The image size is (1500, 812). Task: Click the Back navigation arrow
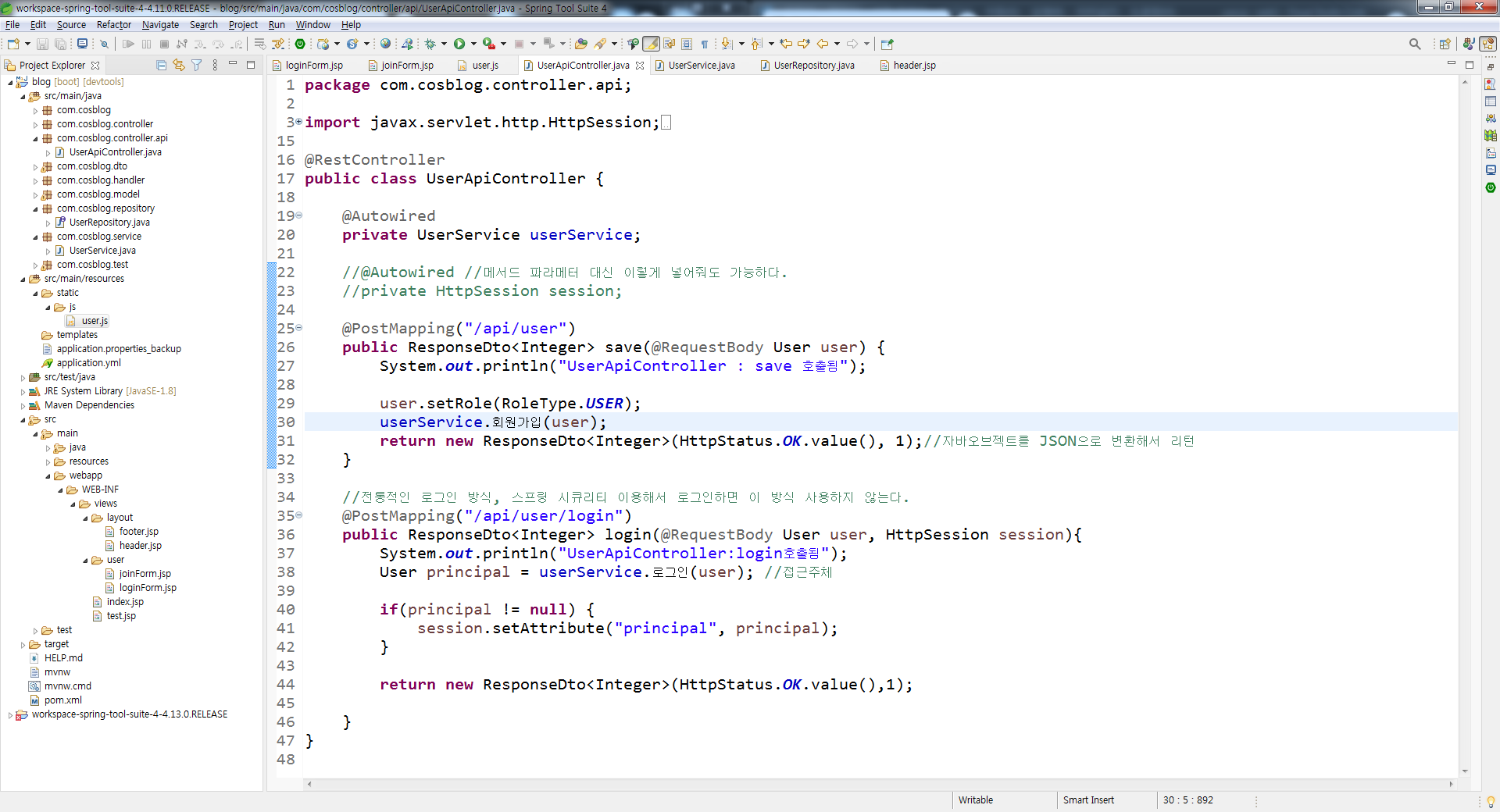pyautogui.click(x=823, y=44)
